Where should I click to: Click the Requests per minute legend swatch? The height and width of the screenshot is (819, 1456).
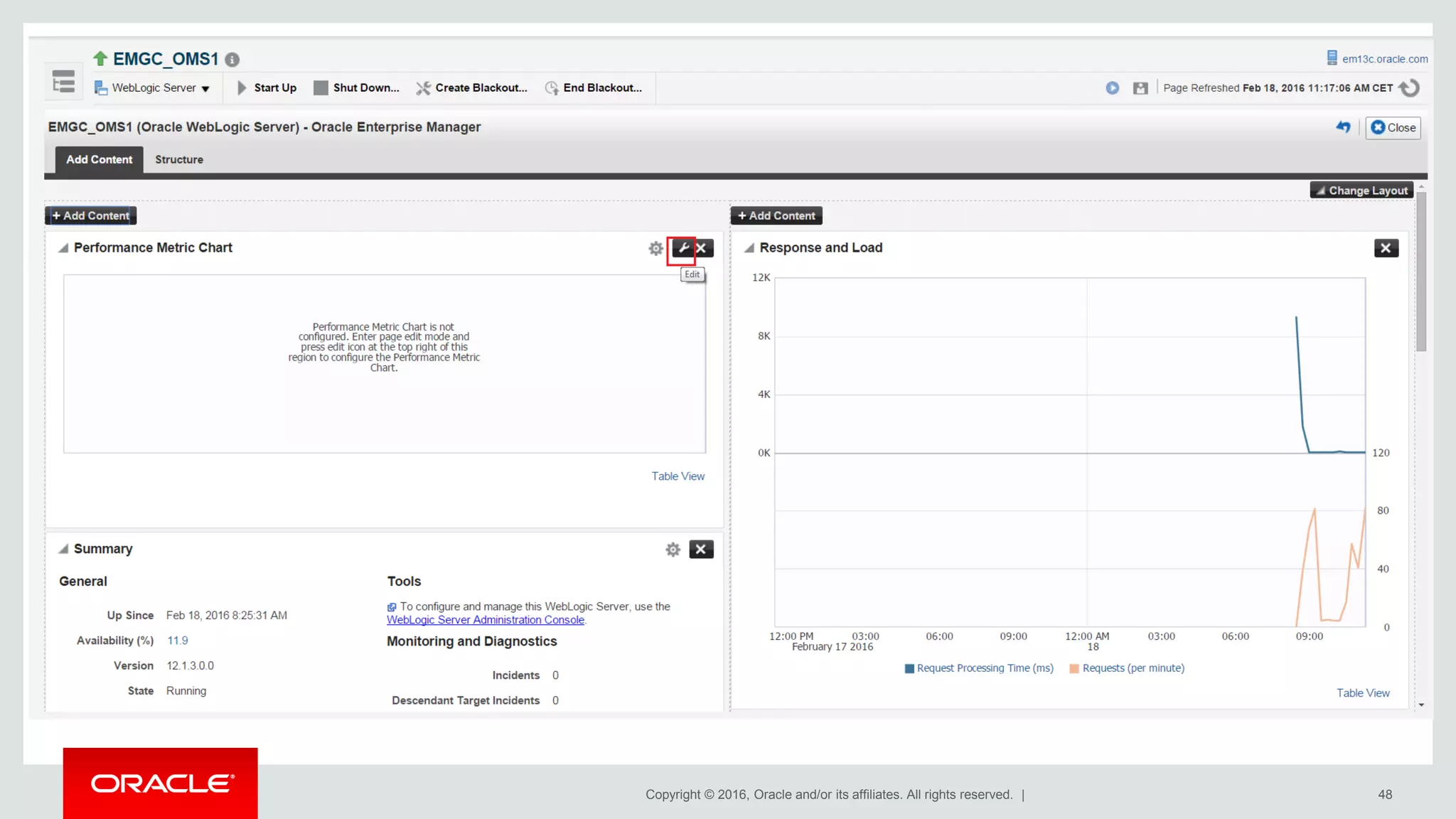pos(1074,668)
